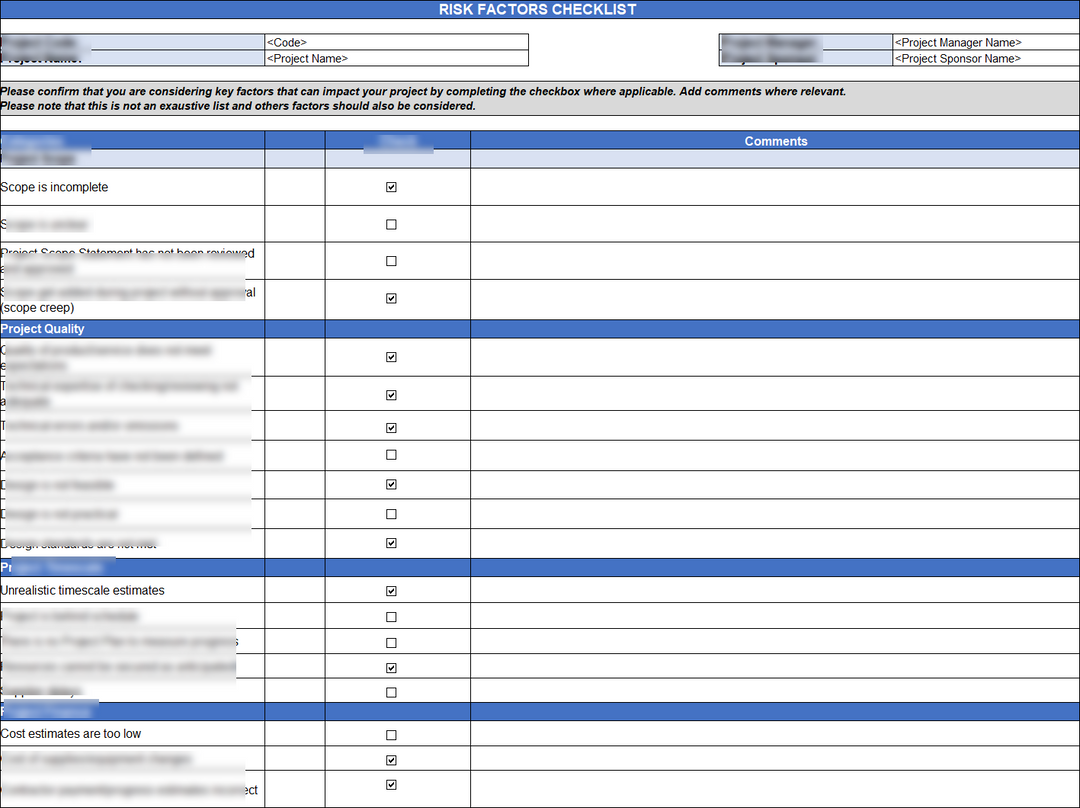The image size is (1080, 808).
Task: Toggle "Design standards are not met" checkbox
Action: 391,544
